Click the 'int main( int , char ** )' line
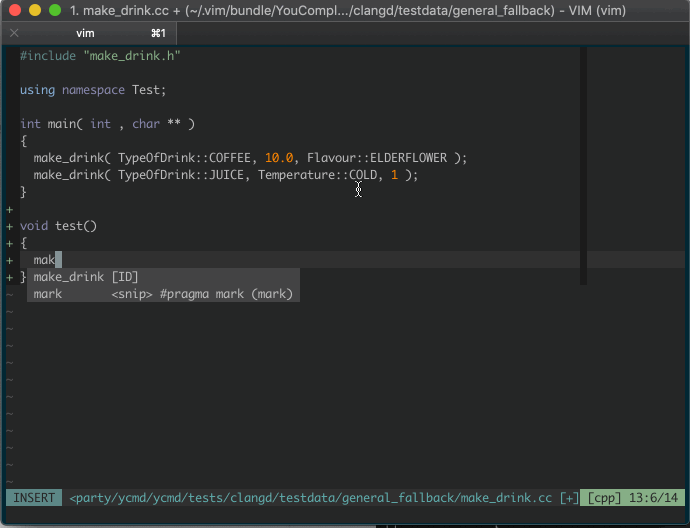This screenshot has height=528, width=690. click(107, 124)
